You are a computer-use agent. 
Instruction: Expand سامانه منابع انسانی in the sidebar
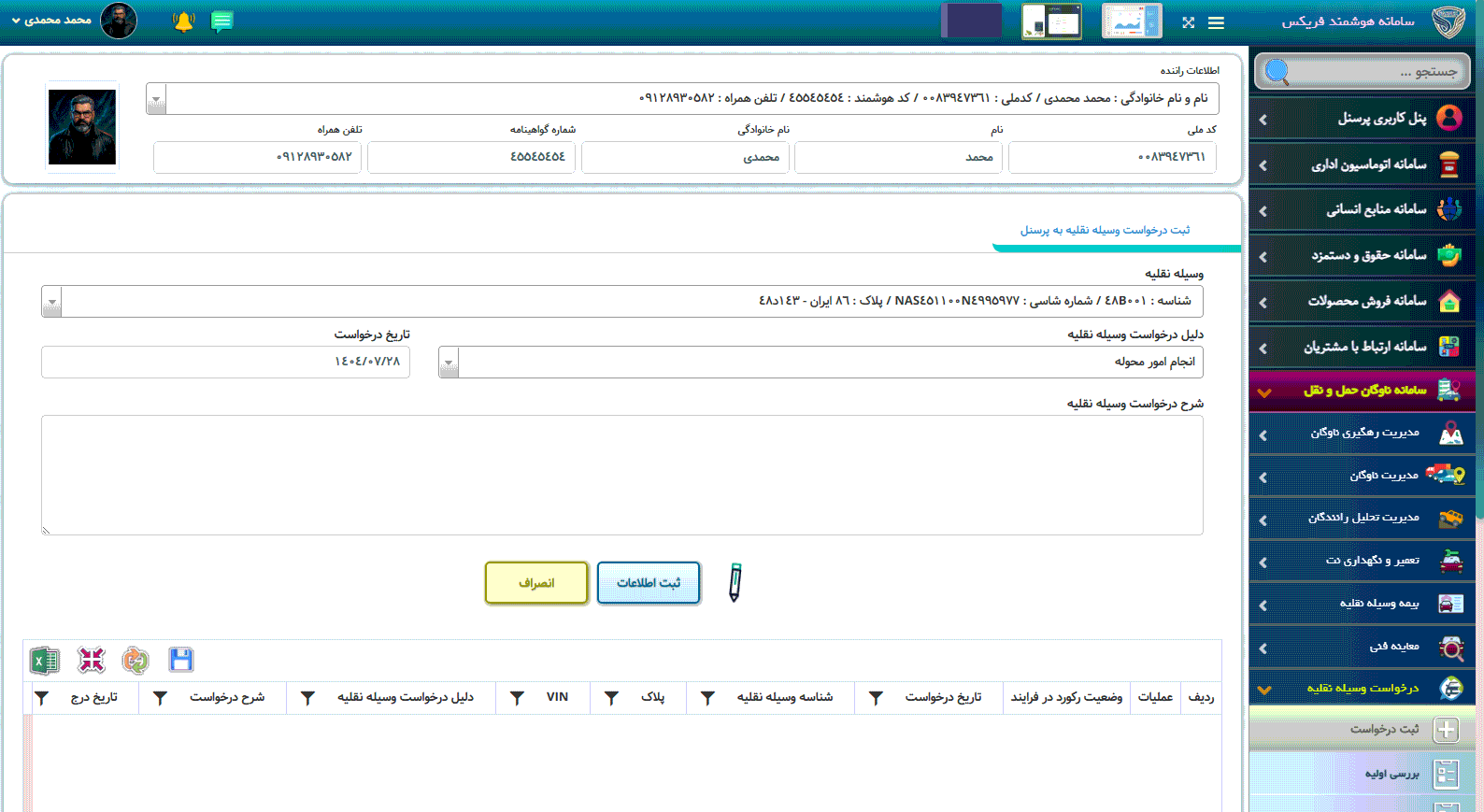(x=1363, y=210)
